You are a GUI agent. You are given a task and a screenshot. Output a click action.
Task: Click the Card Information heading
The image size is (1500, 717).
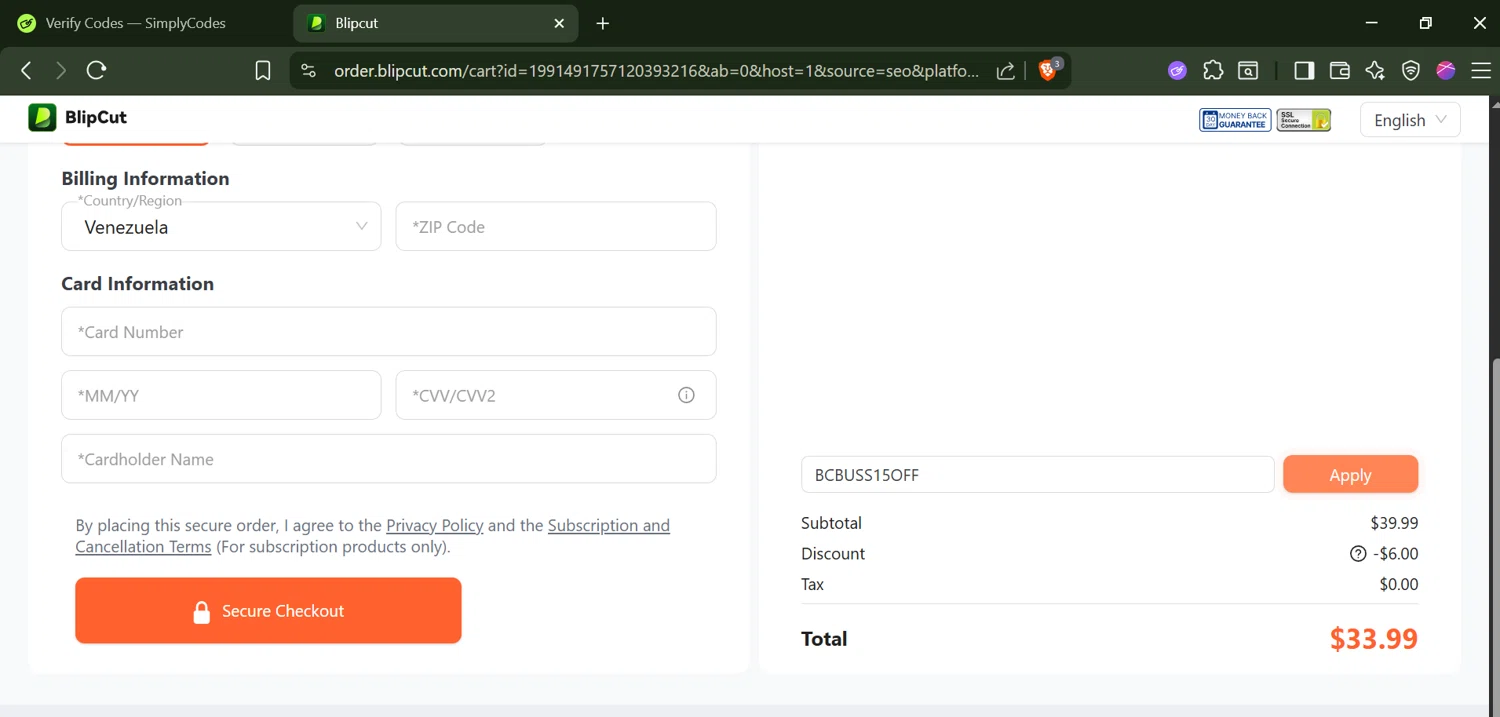click(x=137, y=283)
